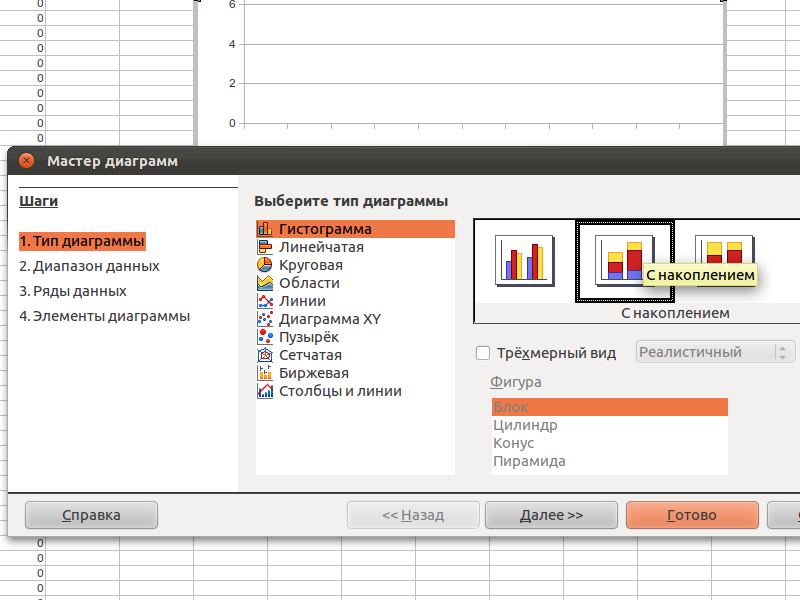Open help with the Справка button
This screenshot has height=600, width=800.
pyautogui.click(x=91, y=515)
